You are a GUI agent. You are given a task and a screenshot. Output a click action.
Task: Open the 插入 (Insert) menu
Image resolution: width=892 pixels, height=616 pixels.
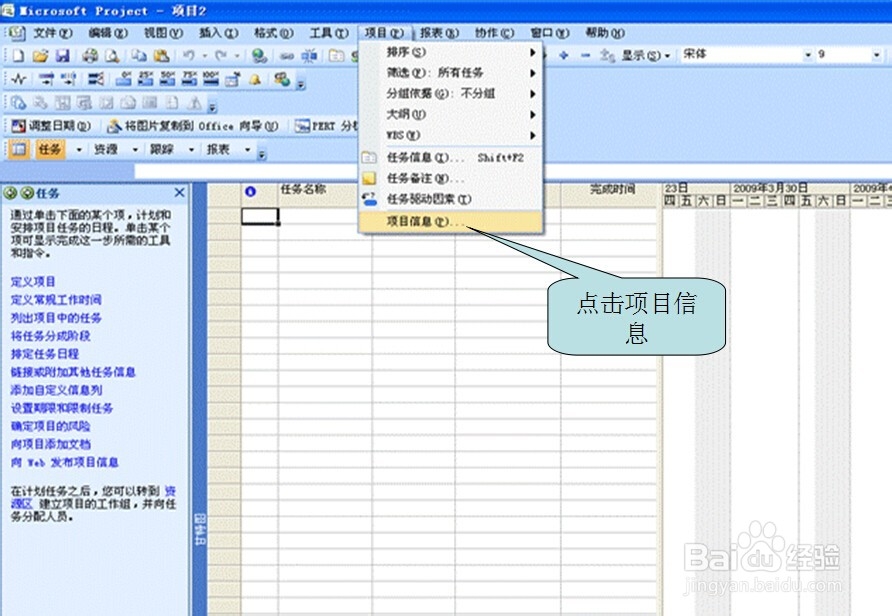pos(218,33)
